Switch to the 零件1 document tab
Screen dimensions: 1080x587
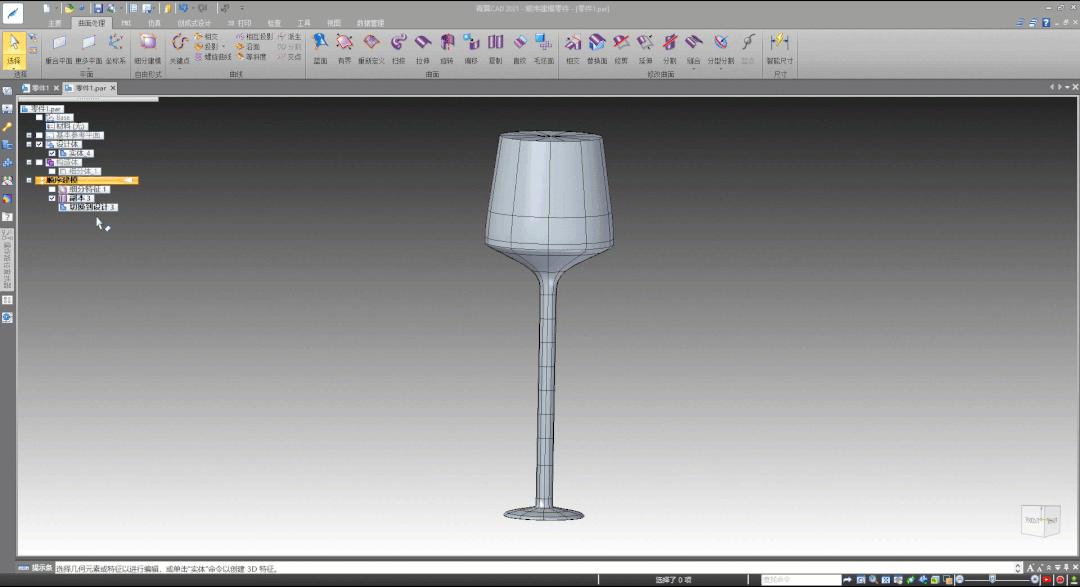(36, 88)
